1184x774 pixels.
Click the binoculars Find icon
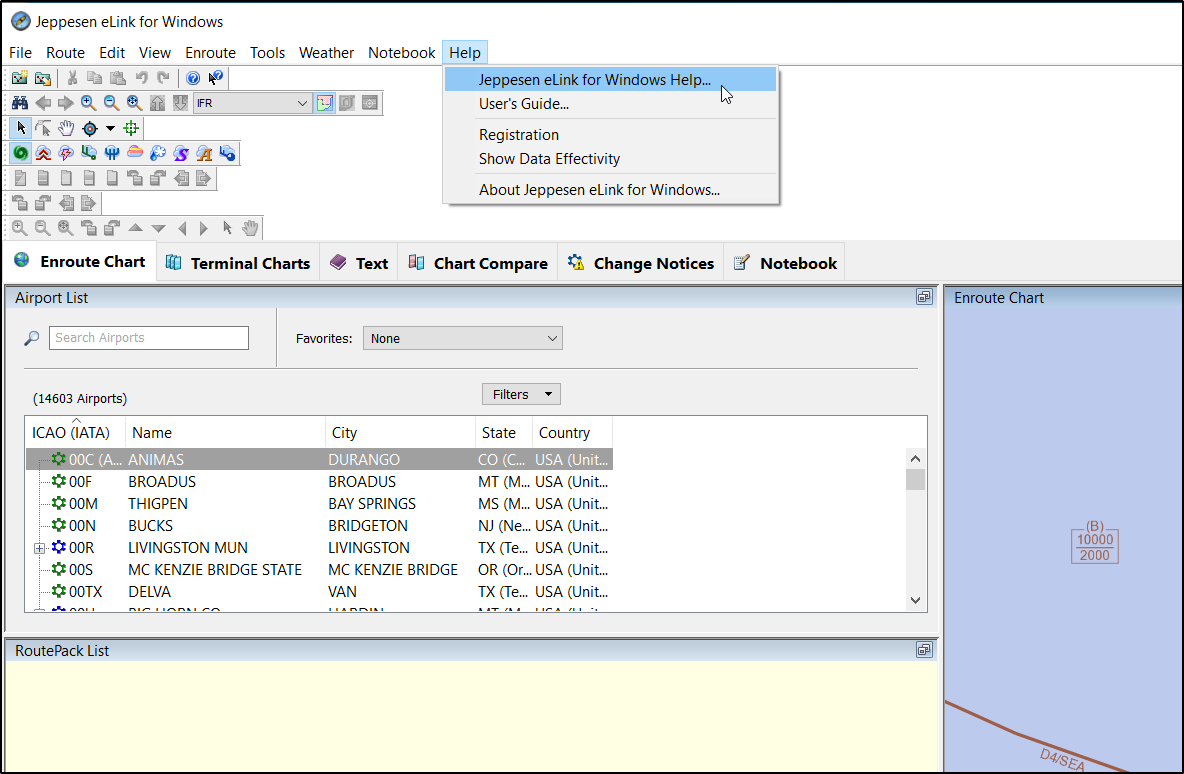tap(19, 103)
